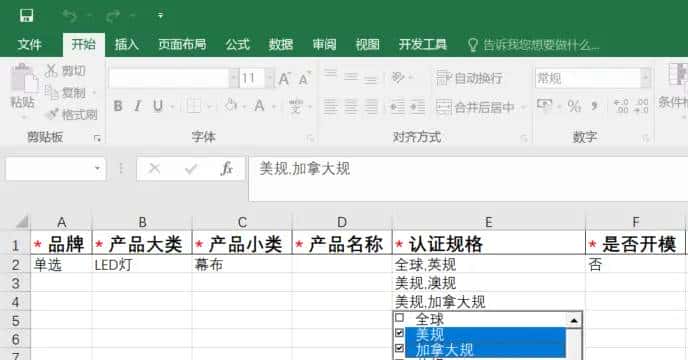Increase decimal places
The image size is (688, 360).
[x=621, y=105]
